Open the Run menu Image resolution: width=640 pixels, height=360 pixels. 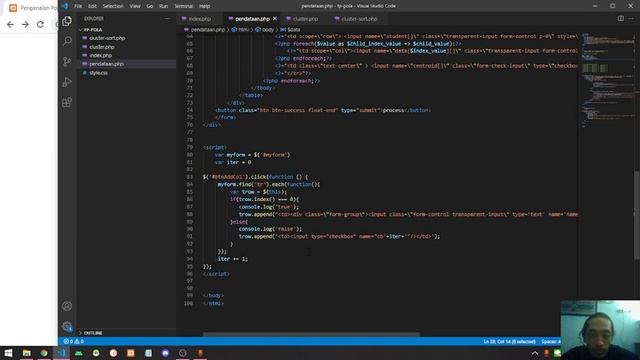[163, 6]
